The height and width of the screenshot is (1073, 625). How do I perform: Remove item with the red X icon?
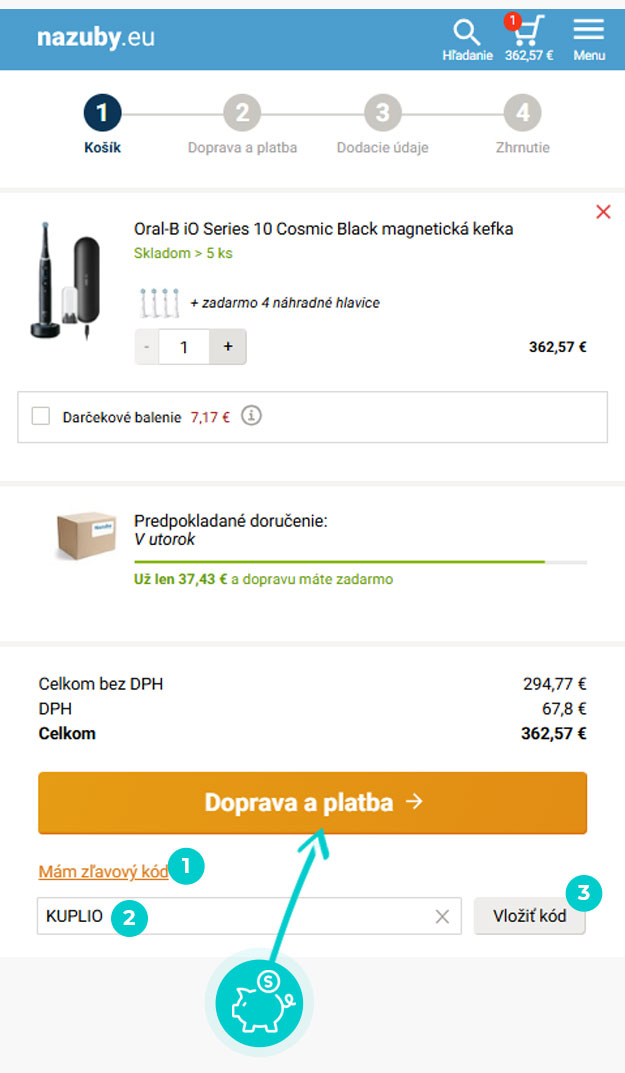coord(603,211)
